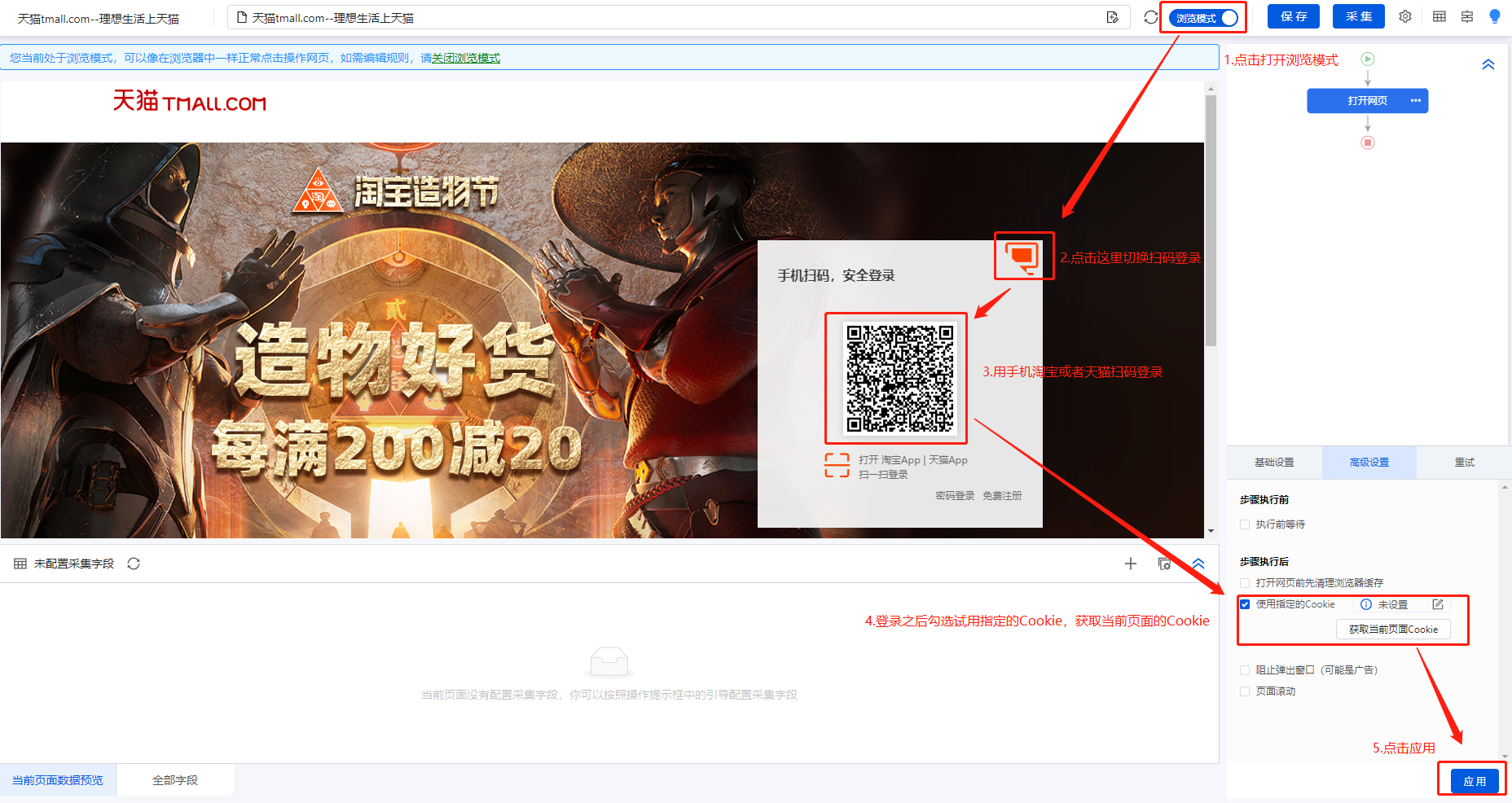Click the 关闭浏览模式 link in notice
1512x803 pixels.
point(465,58)
